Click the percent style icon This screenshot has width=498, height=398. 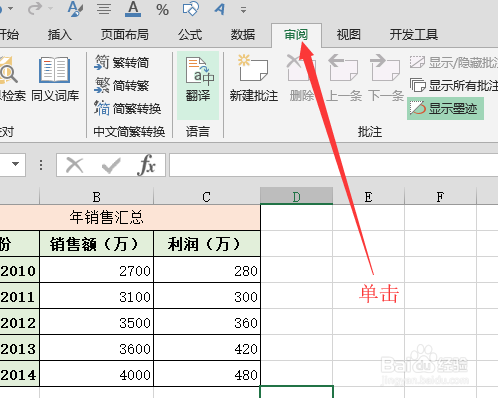[162, 9]
